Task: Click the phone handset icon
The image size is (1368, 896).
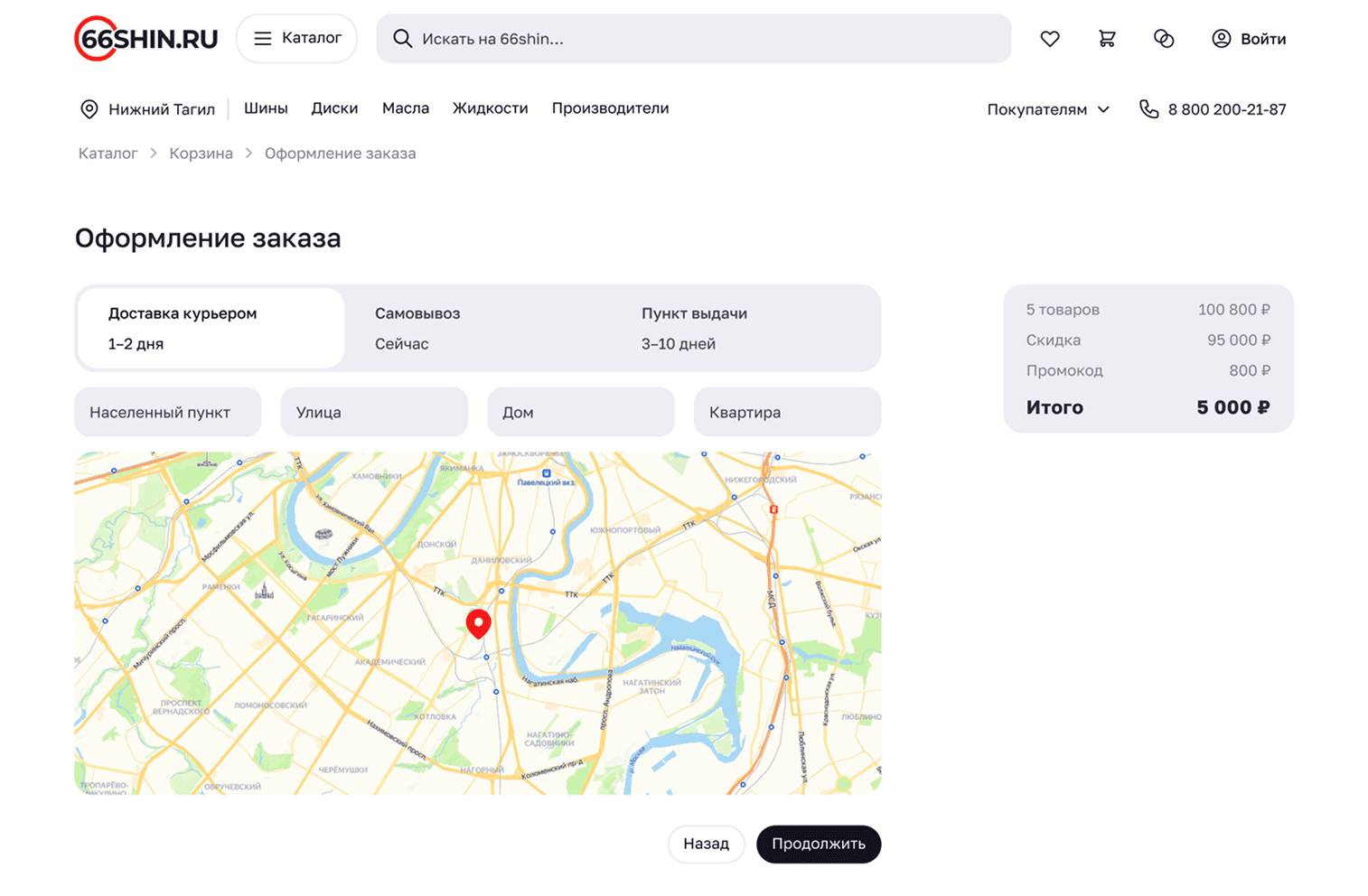Action: click(1148, 109)
